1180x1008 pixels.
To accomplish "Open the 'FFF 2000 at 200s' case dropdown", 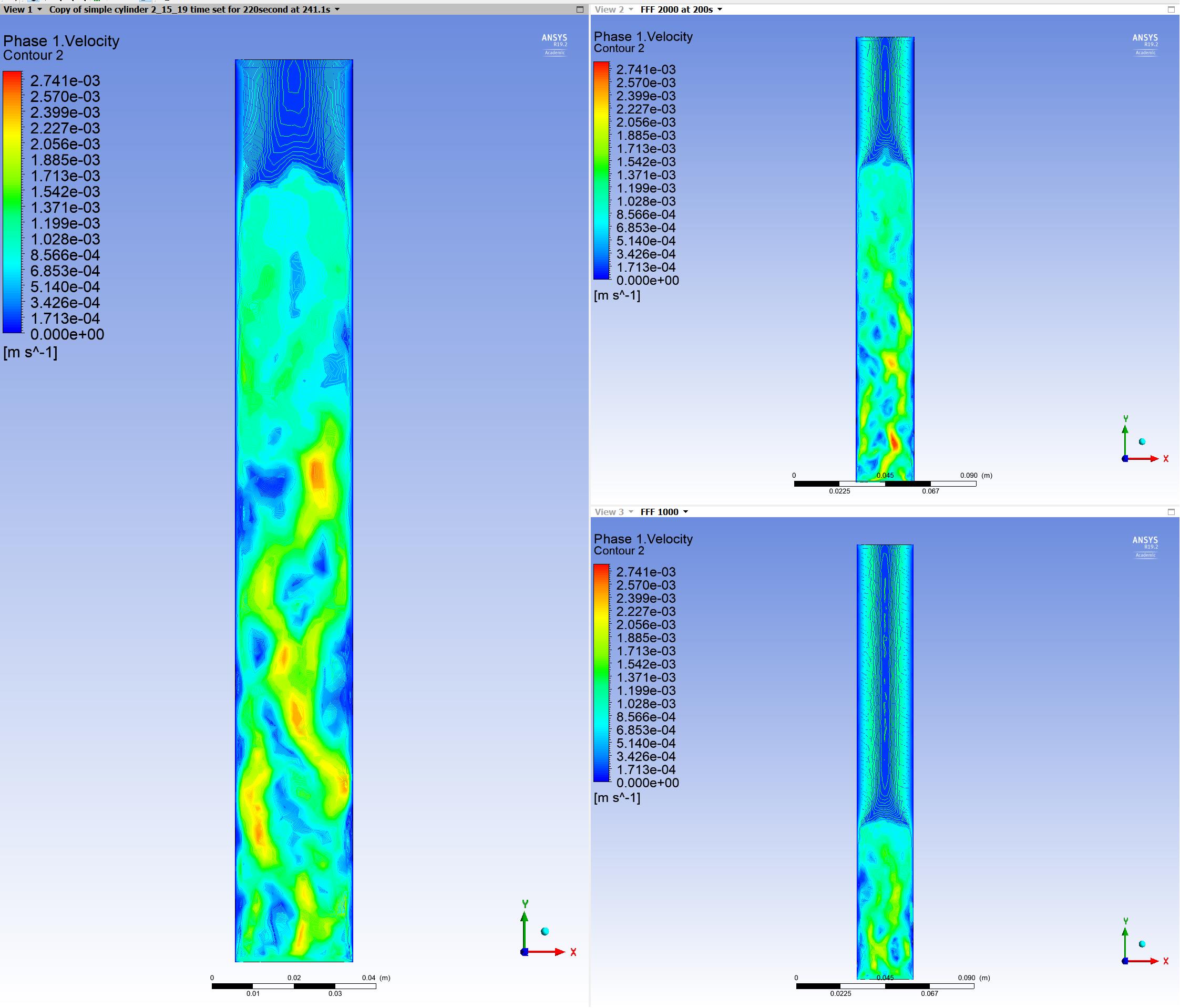I will tap(681, 9).
